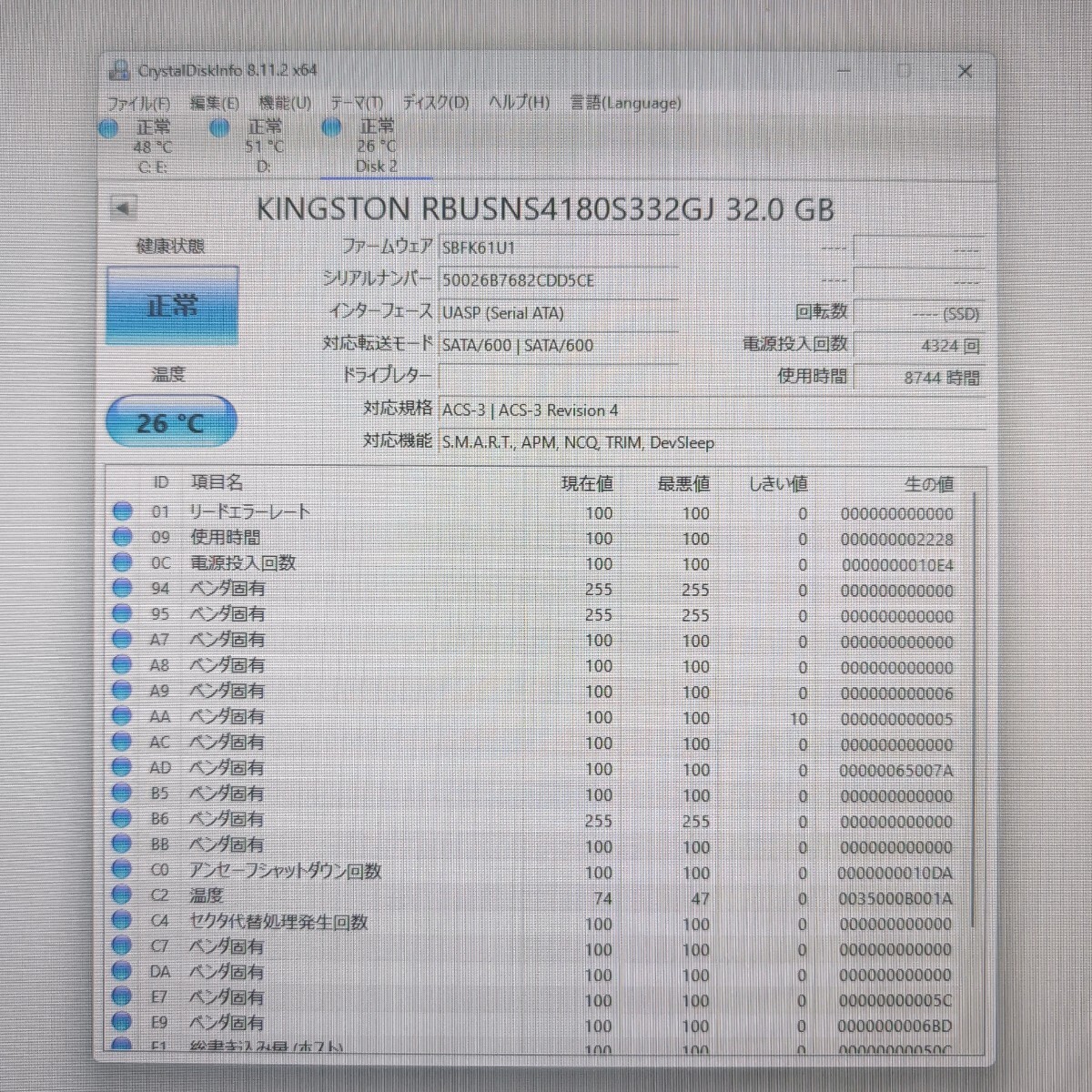Click the 26 °C temperature button
This screenshot has width=1092, height=1092.
click(171, 422)
